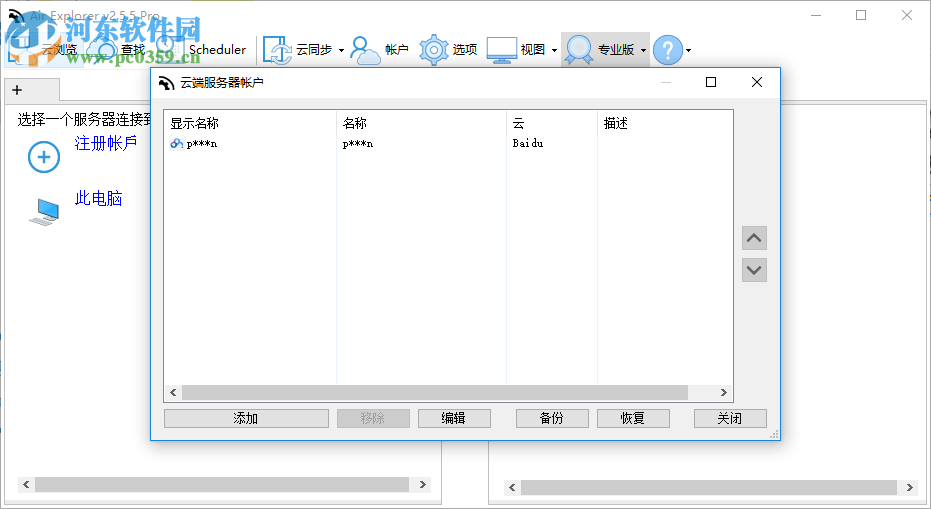
Task: Sort by 描述 column header
Action: click(x=616, y=123)
